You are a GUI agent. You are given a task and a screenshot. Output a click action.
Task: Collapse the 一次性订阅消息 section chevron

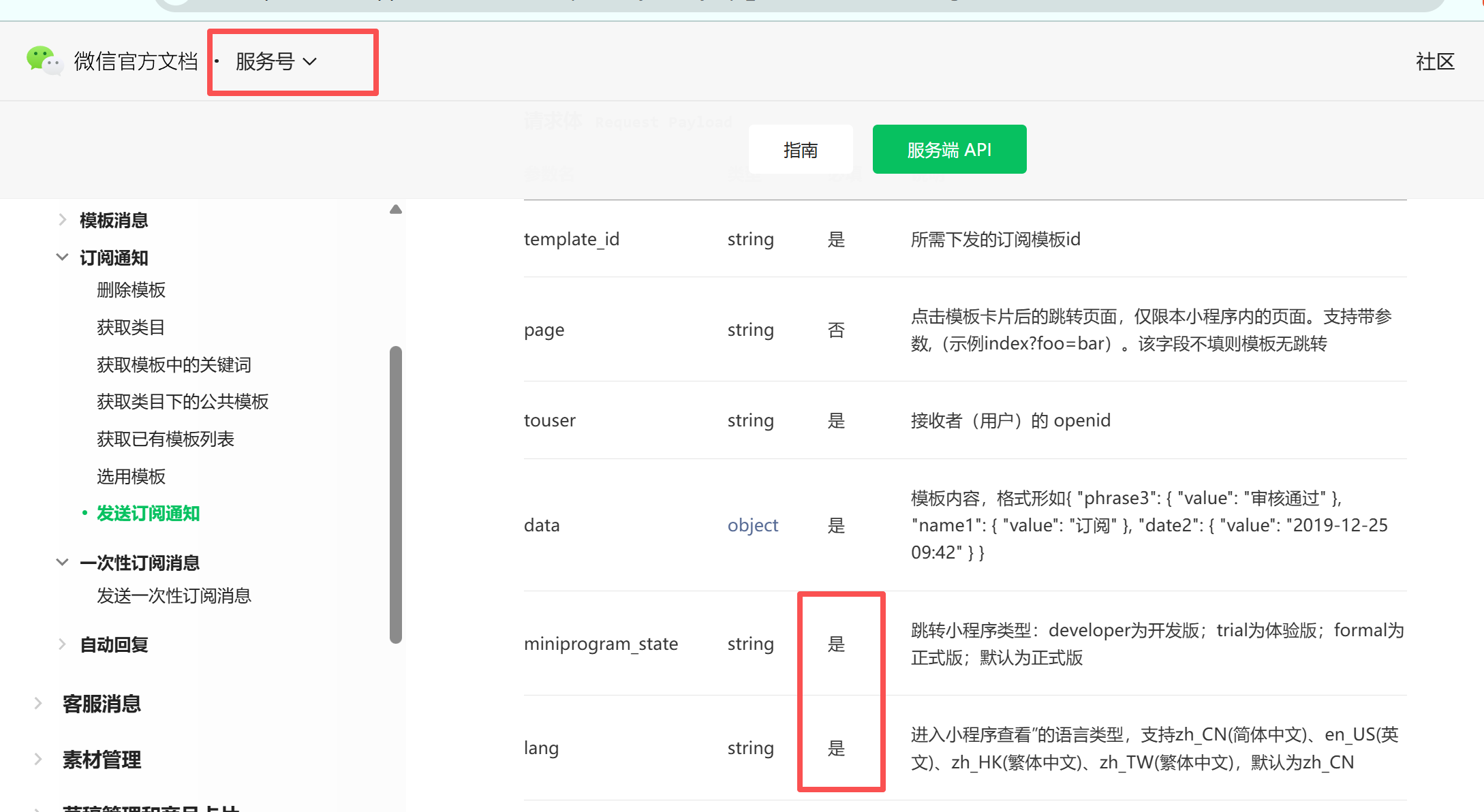[x=62, y=563]
